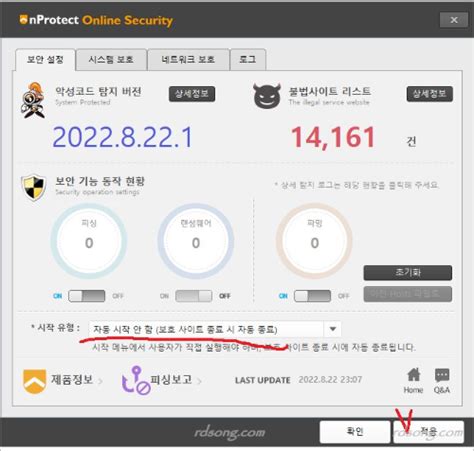The image size is (474, 451).
Task: Click the devil face illegal site icon
Action: [x=267, y=96]
